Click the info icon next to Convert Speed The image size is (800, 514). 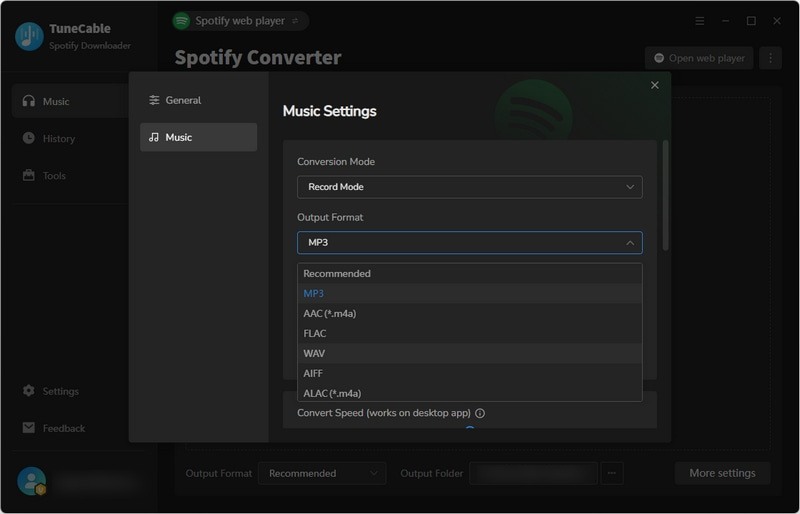pos(480,413)
